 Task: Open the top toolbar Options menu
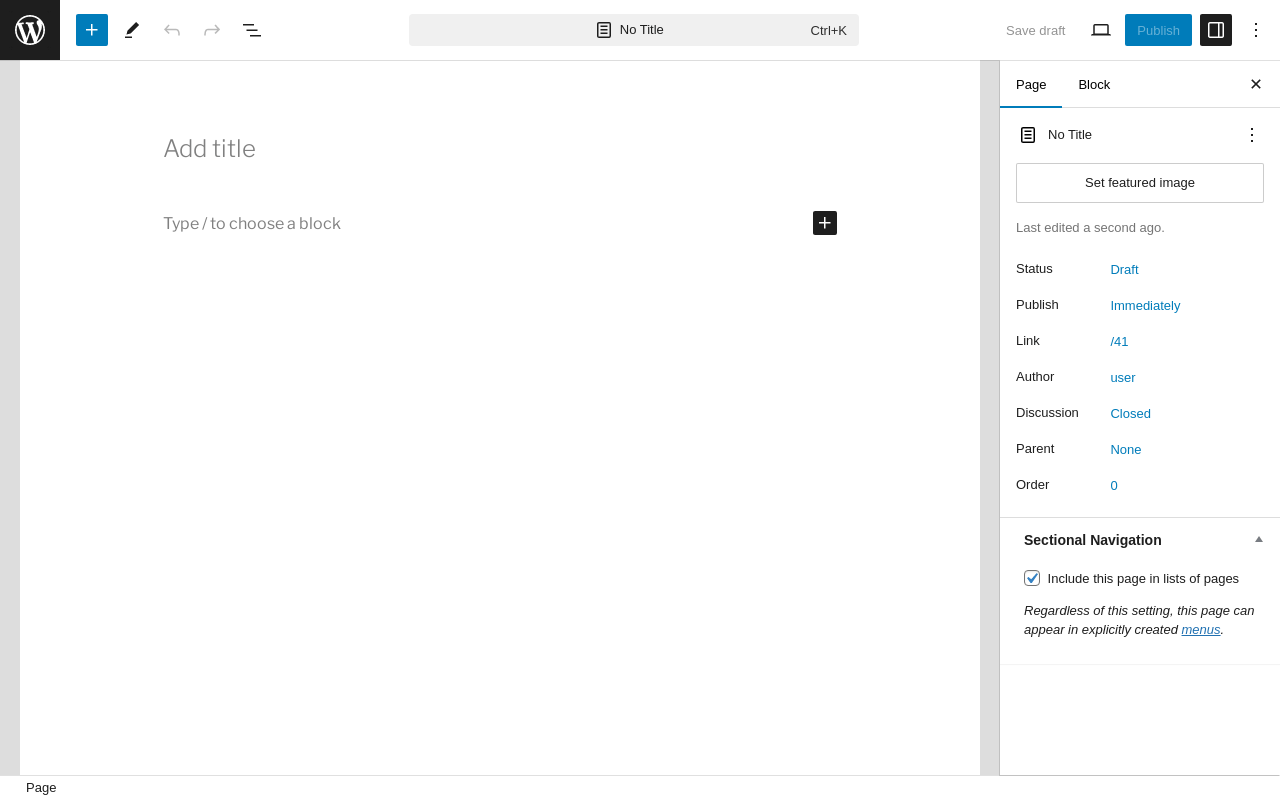point(1256,30)
